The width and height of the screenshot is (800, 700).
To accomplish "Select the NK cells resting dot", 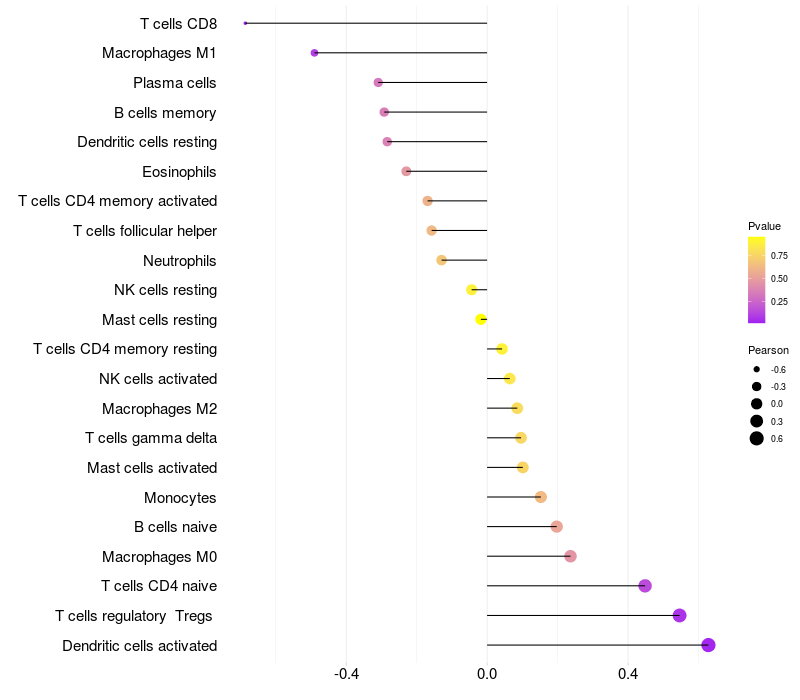I will point(472,290).
